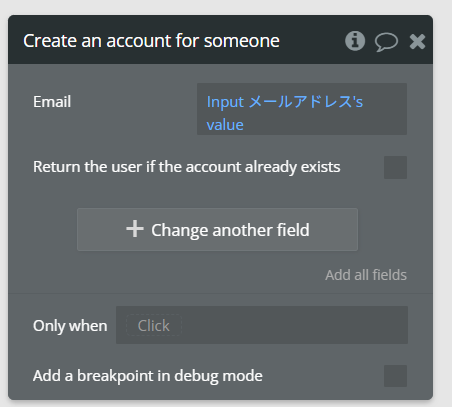452x407 pixels.
Task: Click the empty area right of the Click placeholder
Action: click(x=295, y=325)
